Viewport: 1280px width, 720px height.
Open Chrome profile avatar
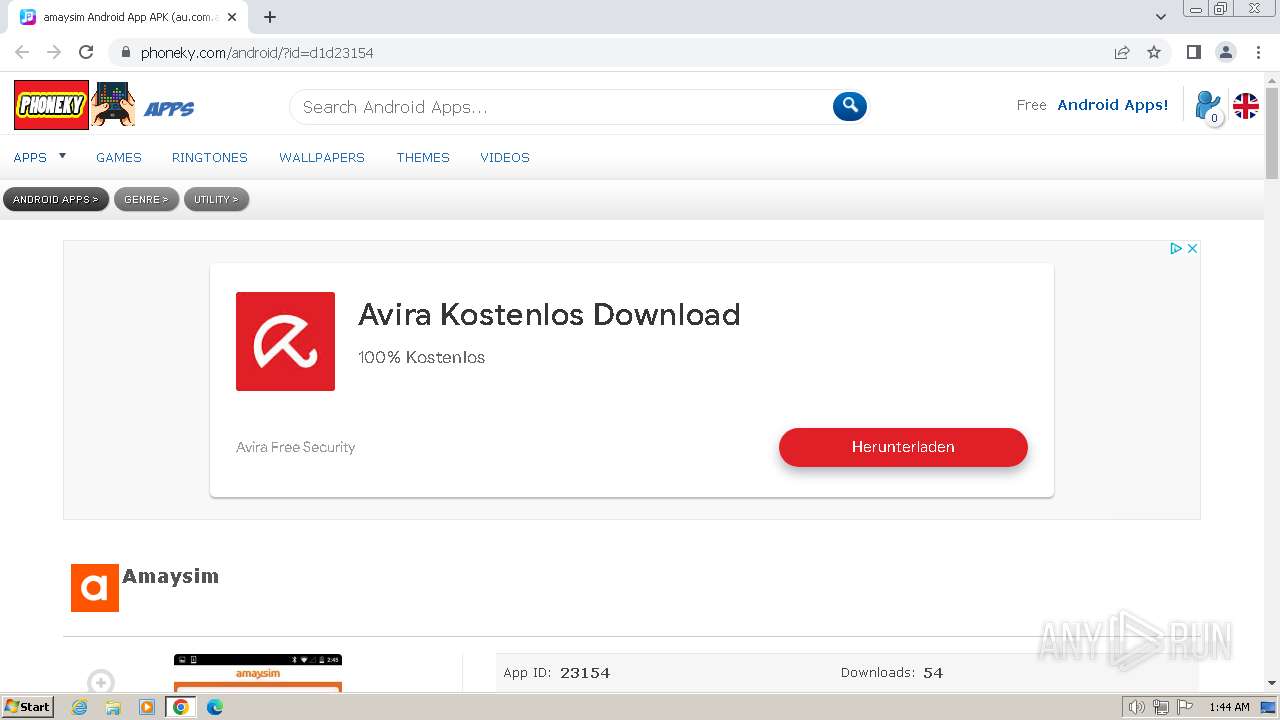coord(1225,52)
